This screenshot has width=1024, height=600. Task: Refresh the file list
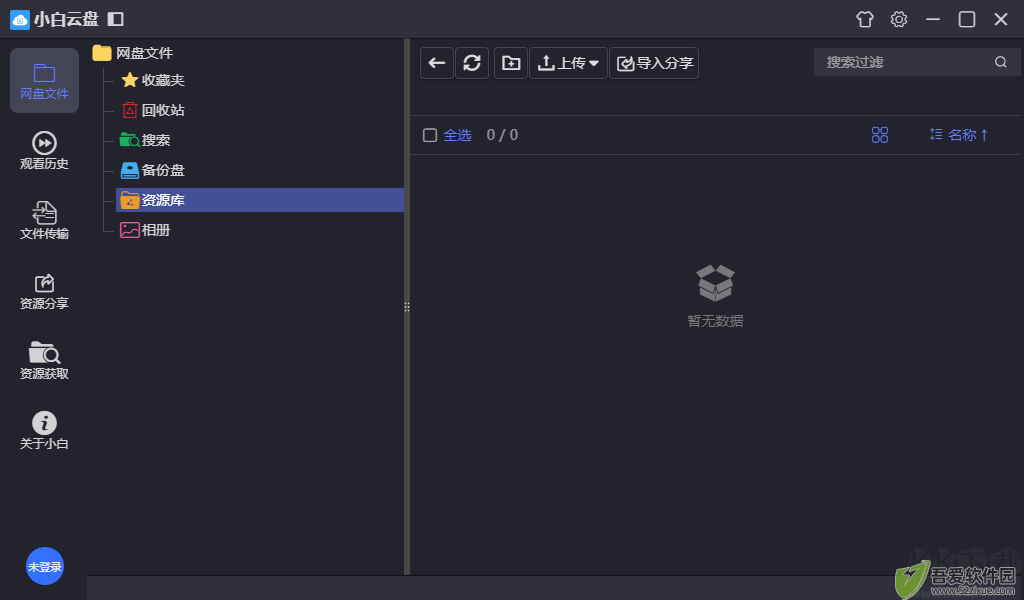pyautogui.click(x=472, y=63)
